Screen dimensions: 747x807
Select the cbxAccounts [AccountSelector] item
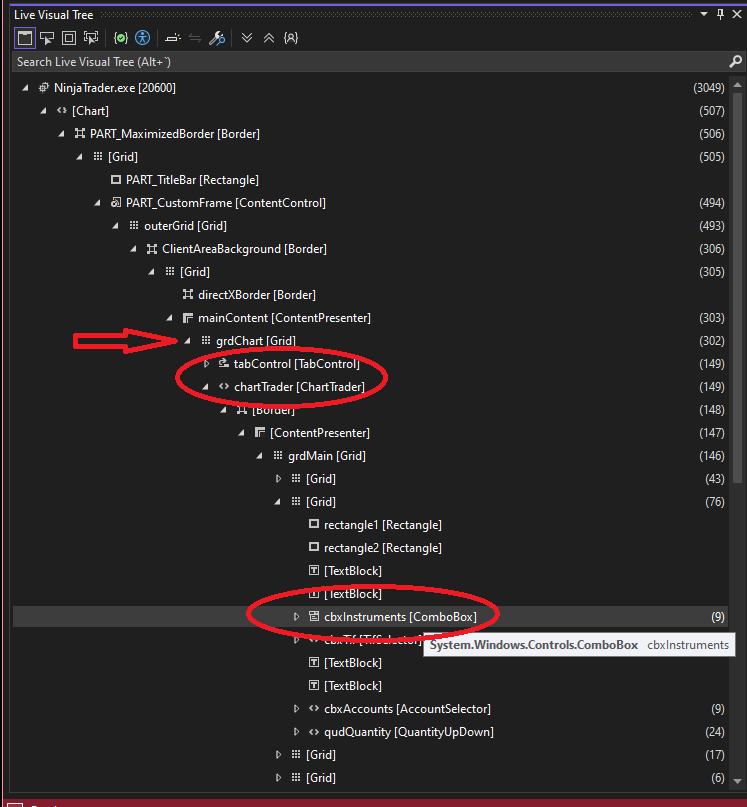406,709
